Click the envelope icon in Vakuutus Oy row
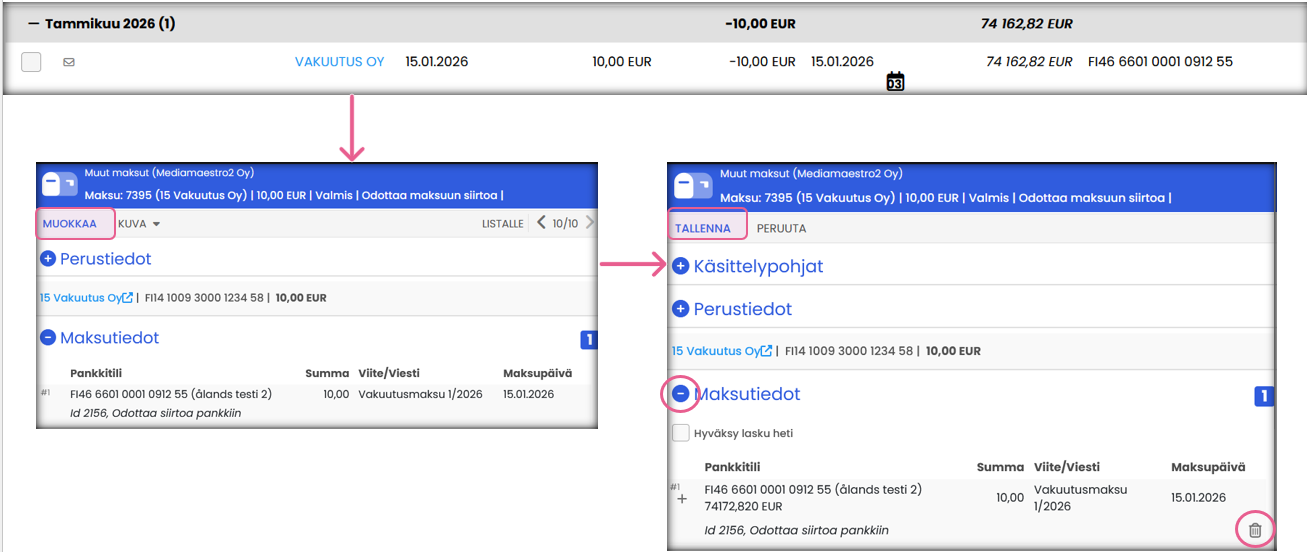Viewport: 1307px width, 552px height. [x=69, y=62]
